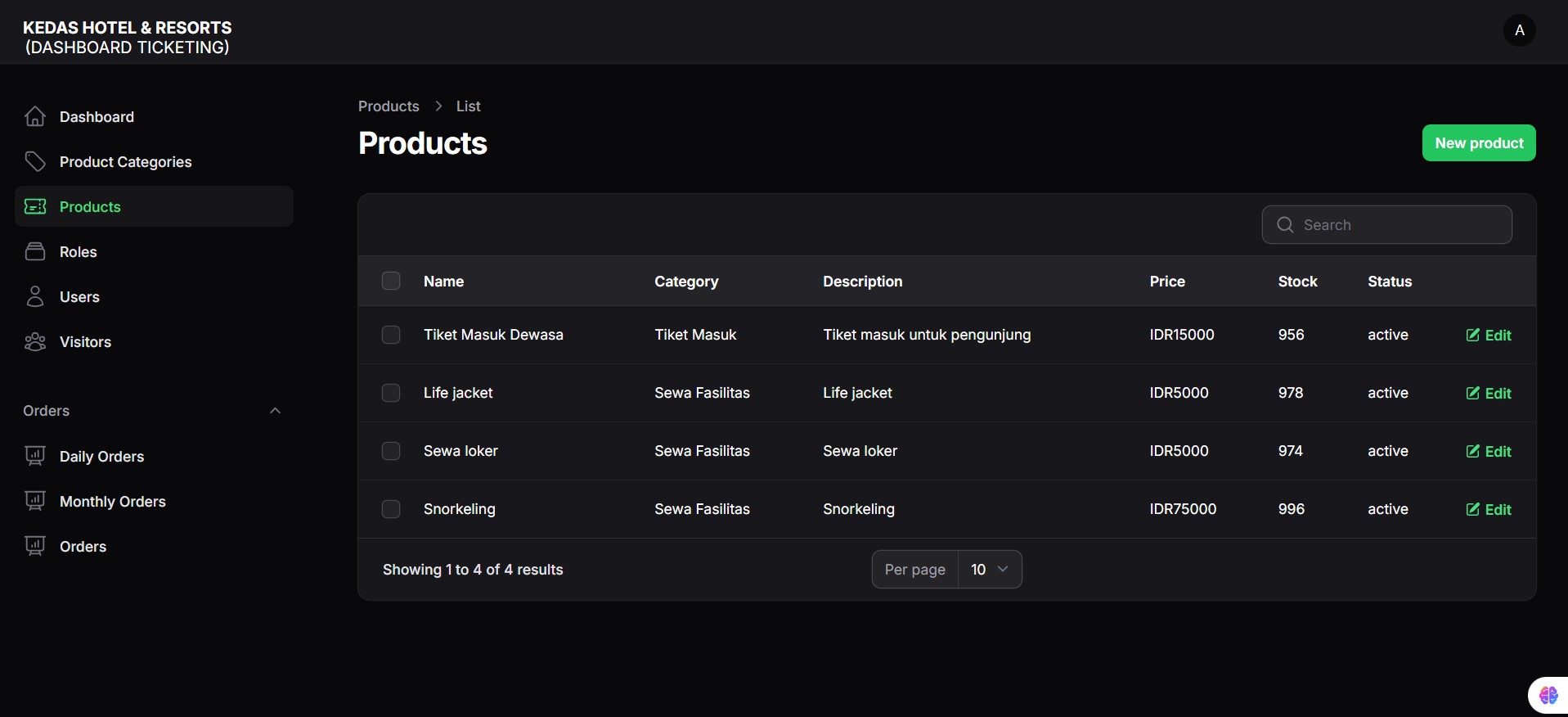Click the Visitors group icon

[x=35, y=341]
